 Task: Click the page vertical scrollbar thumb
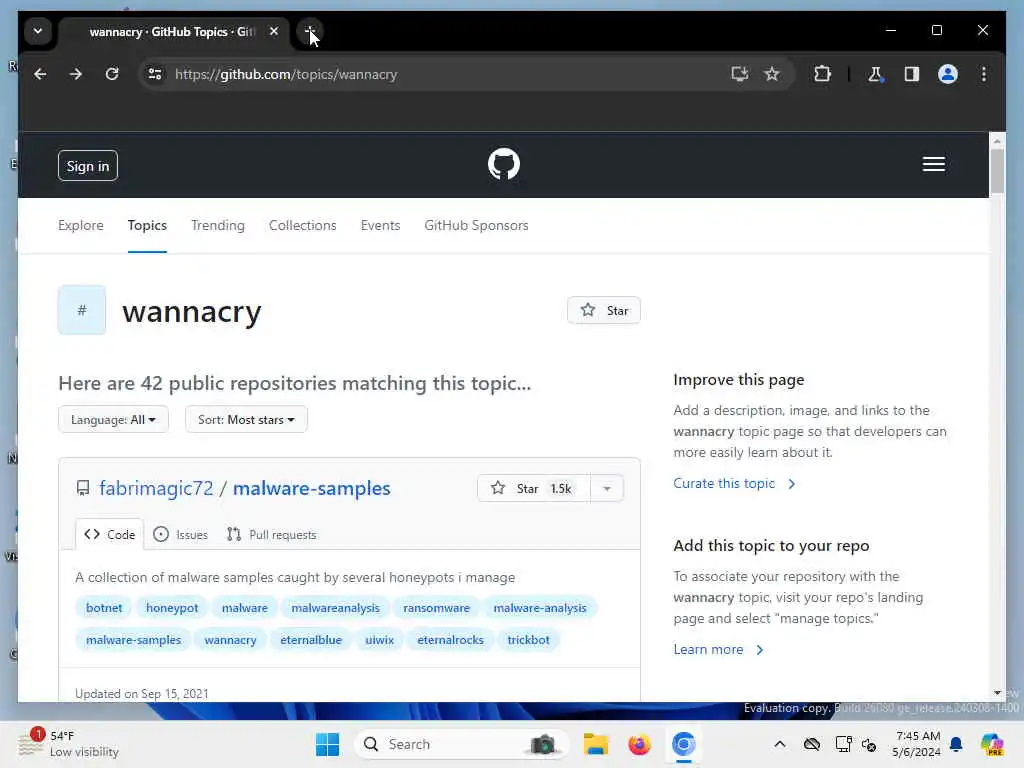(997, 171)
